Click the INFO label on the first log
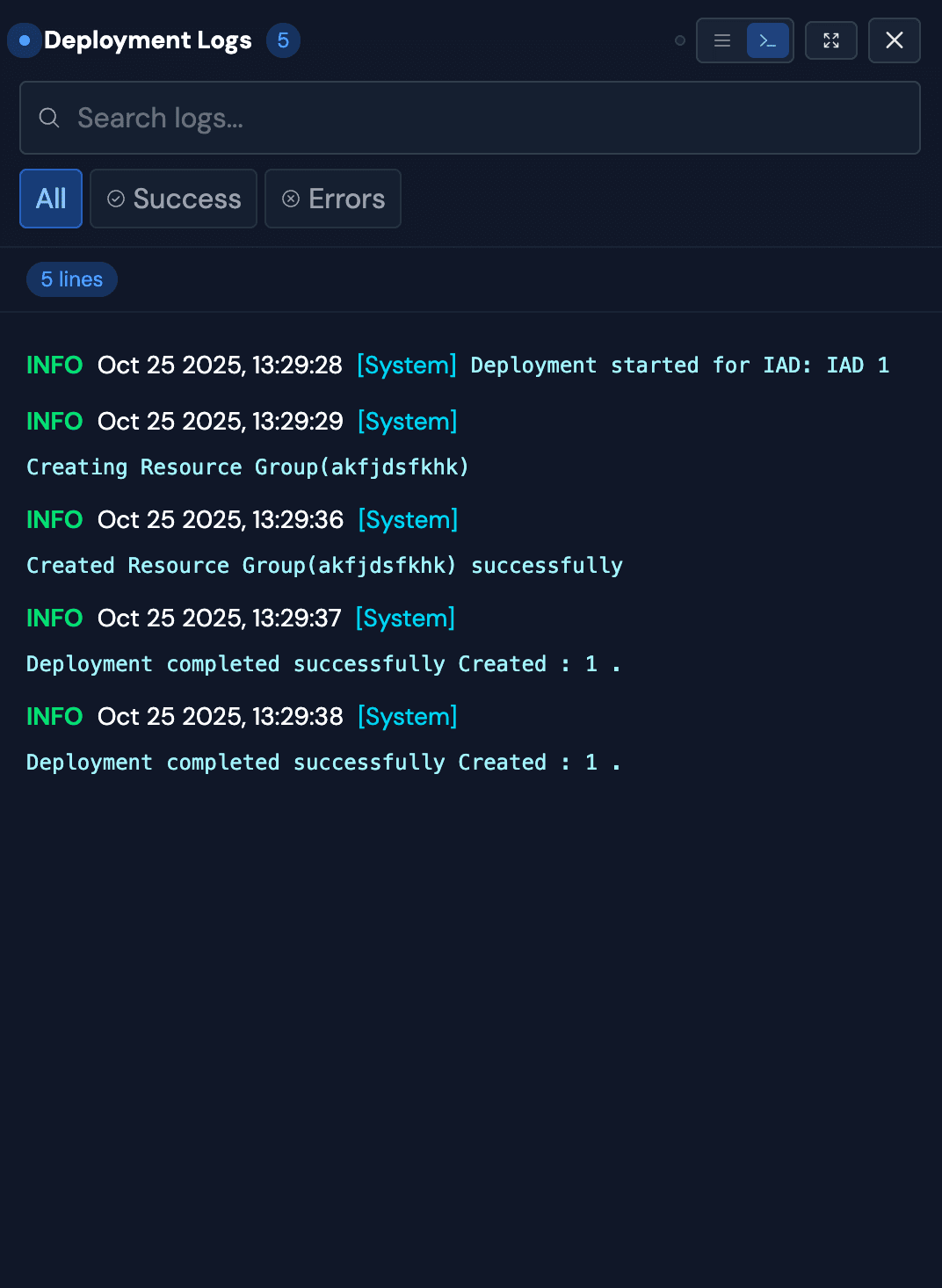942x1288 pixels. [54, 365]
